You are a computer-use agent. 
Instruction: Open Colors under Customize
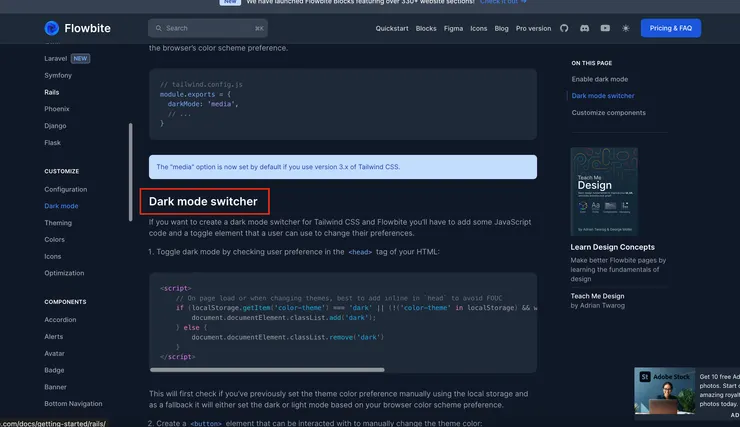coord(54,240)
